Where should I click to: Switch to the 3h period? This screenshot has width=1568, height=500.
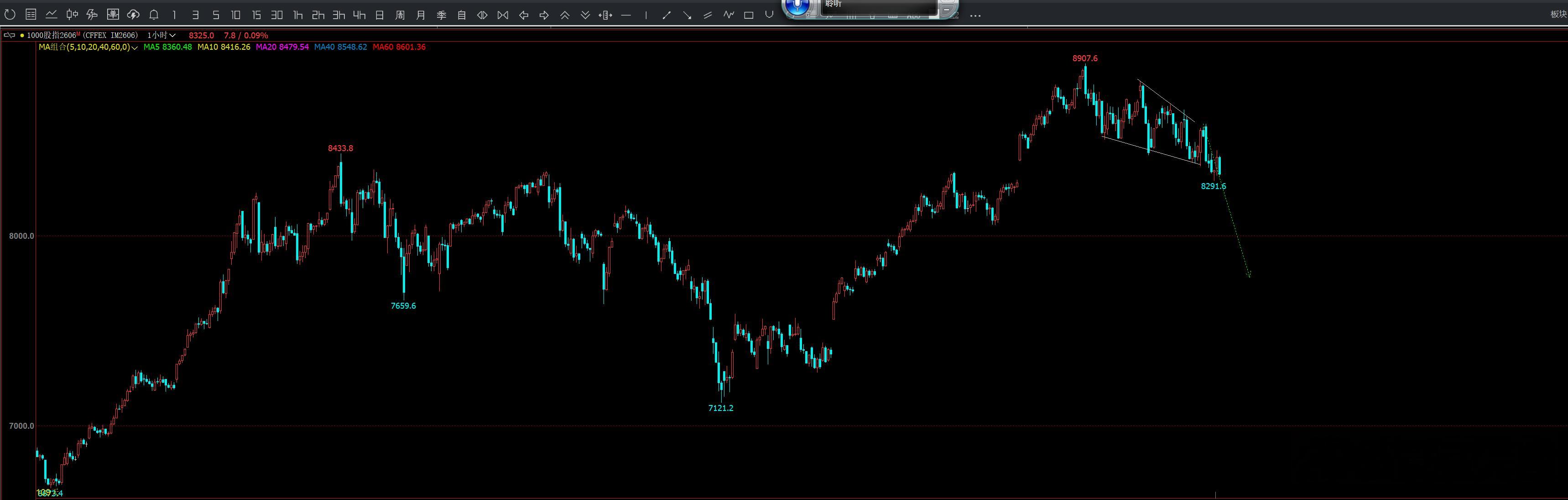tap(339, 15)
